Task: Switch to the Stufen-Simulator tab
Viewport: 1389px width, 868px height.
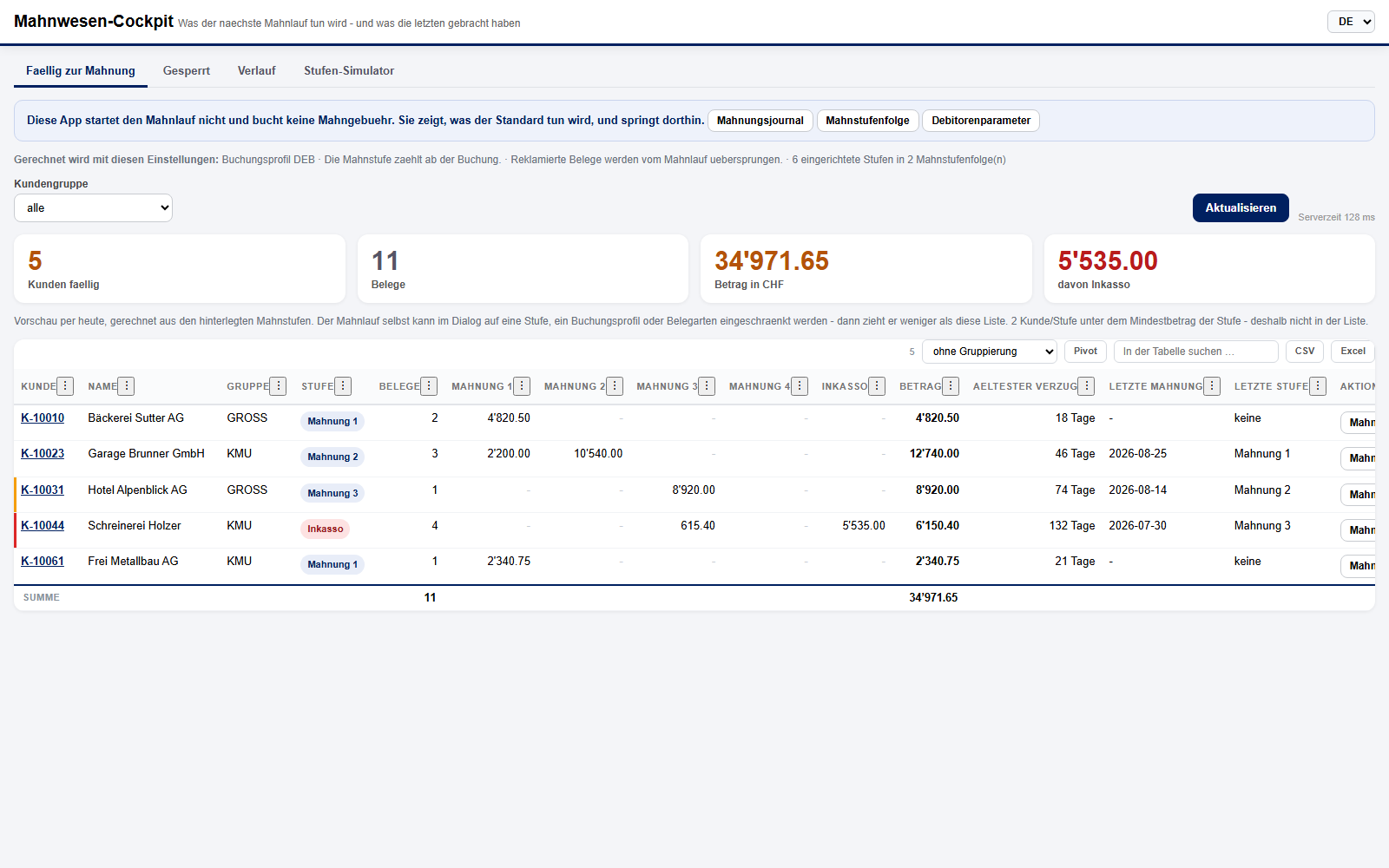Action: (349, 71)
